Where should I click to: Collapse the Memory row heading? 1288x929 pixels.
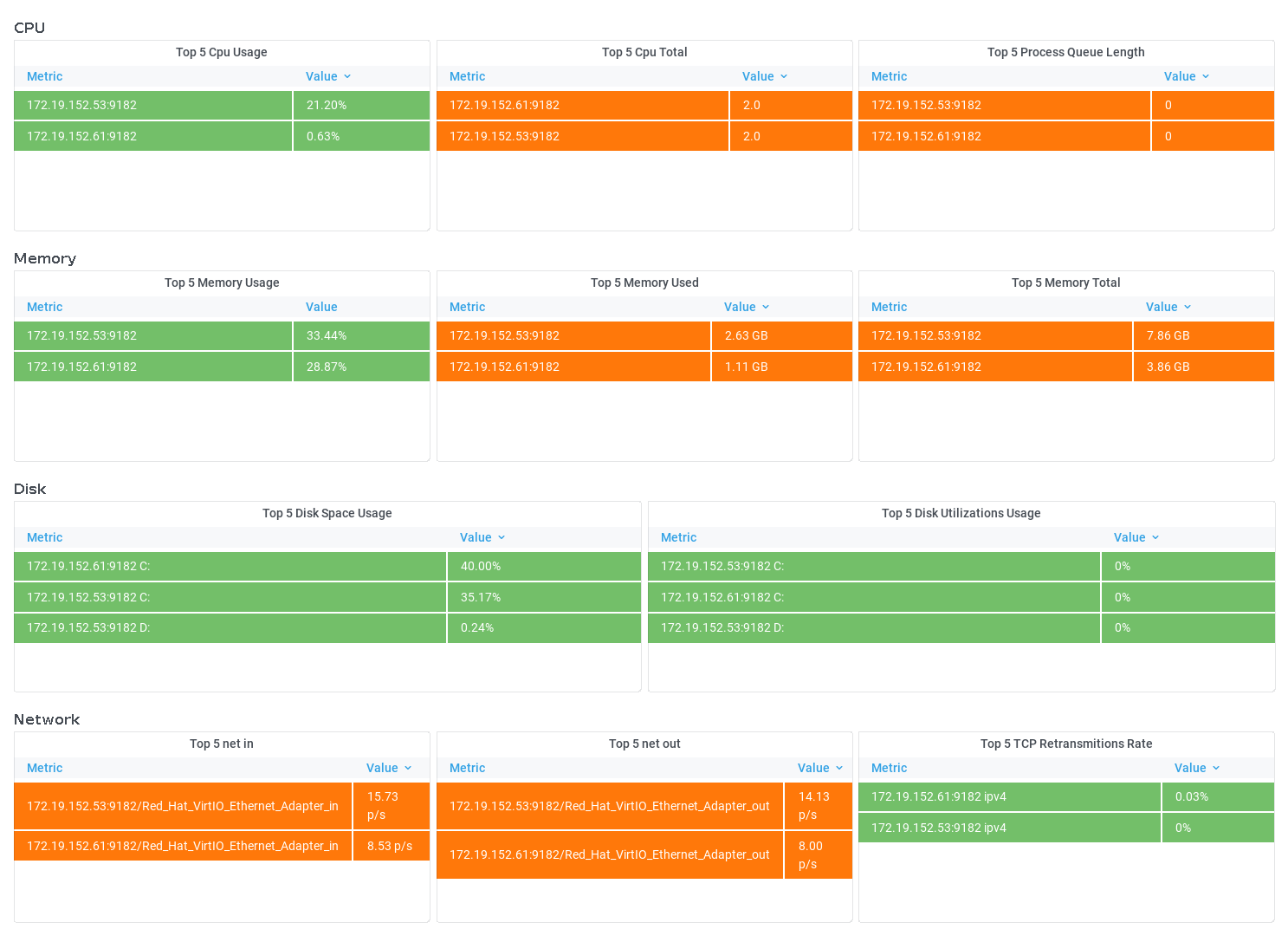point(45,258)
